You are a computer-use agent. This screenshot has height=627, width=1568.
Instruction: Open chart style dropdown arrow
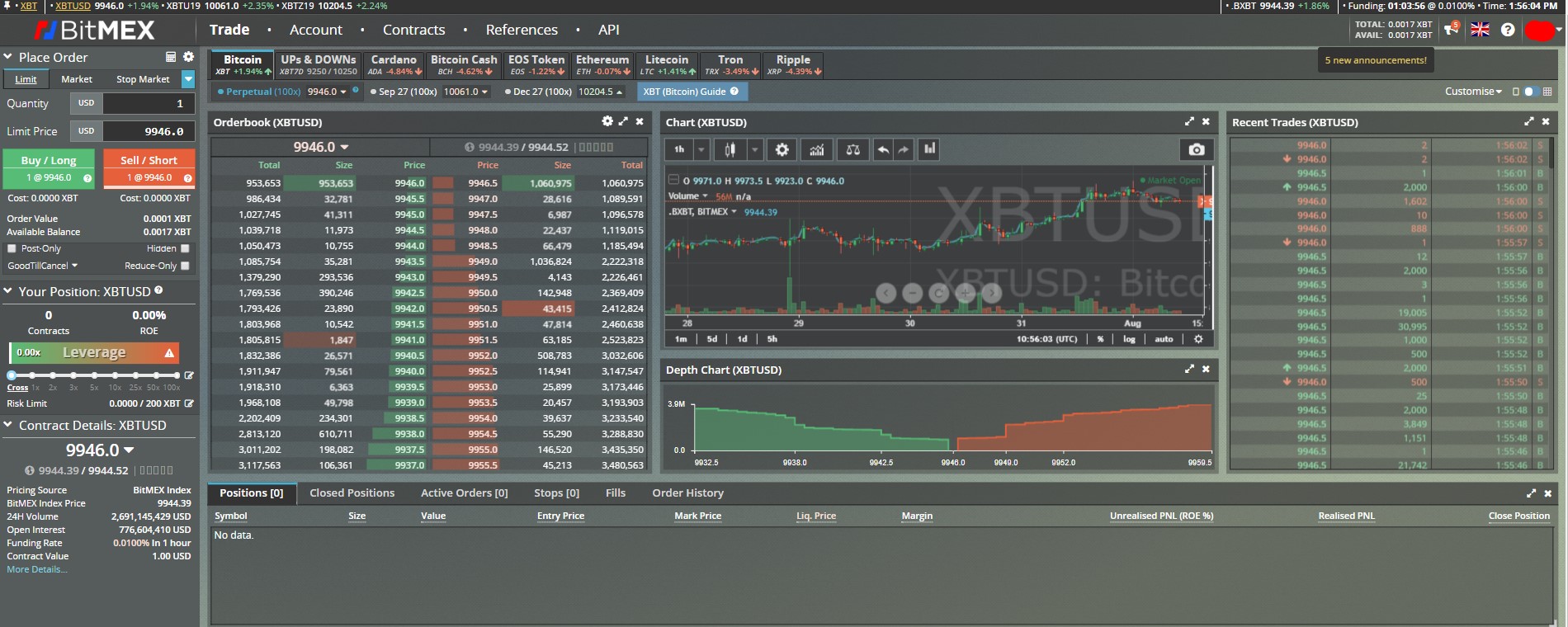754,149
